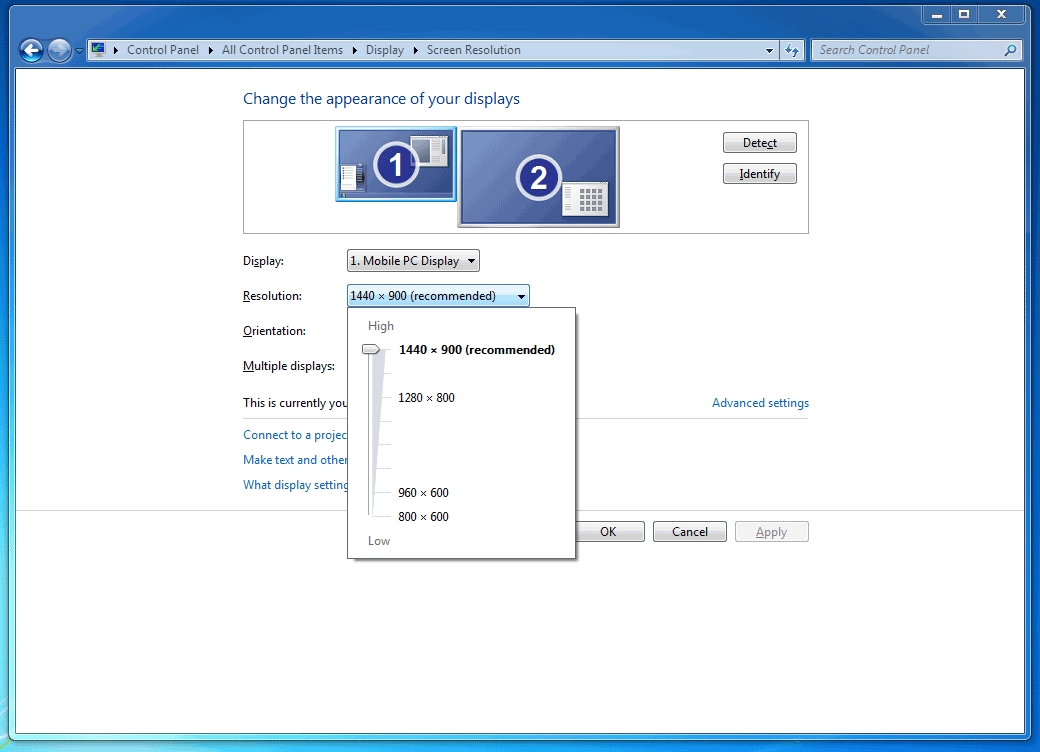The image size is (1040, 752).
Task: Expand the arrow after Control Panel breadcrumb
Action: click(210, 50)
